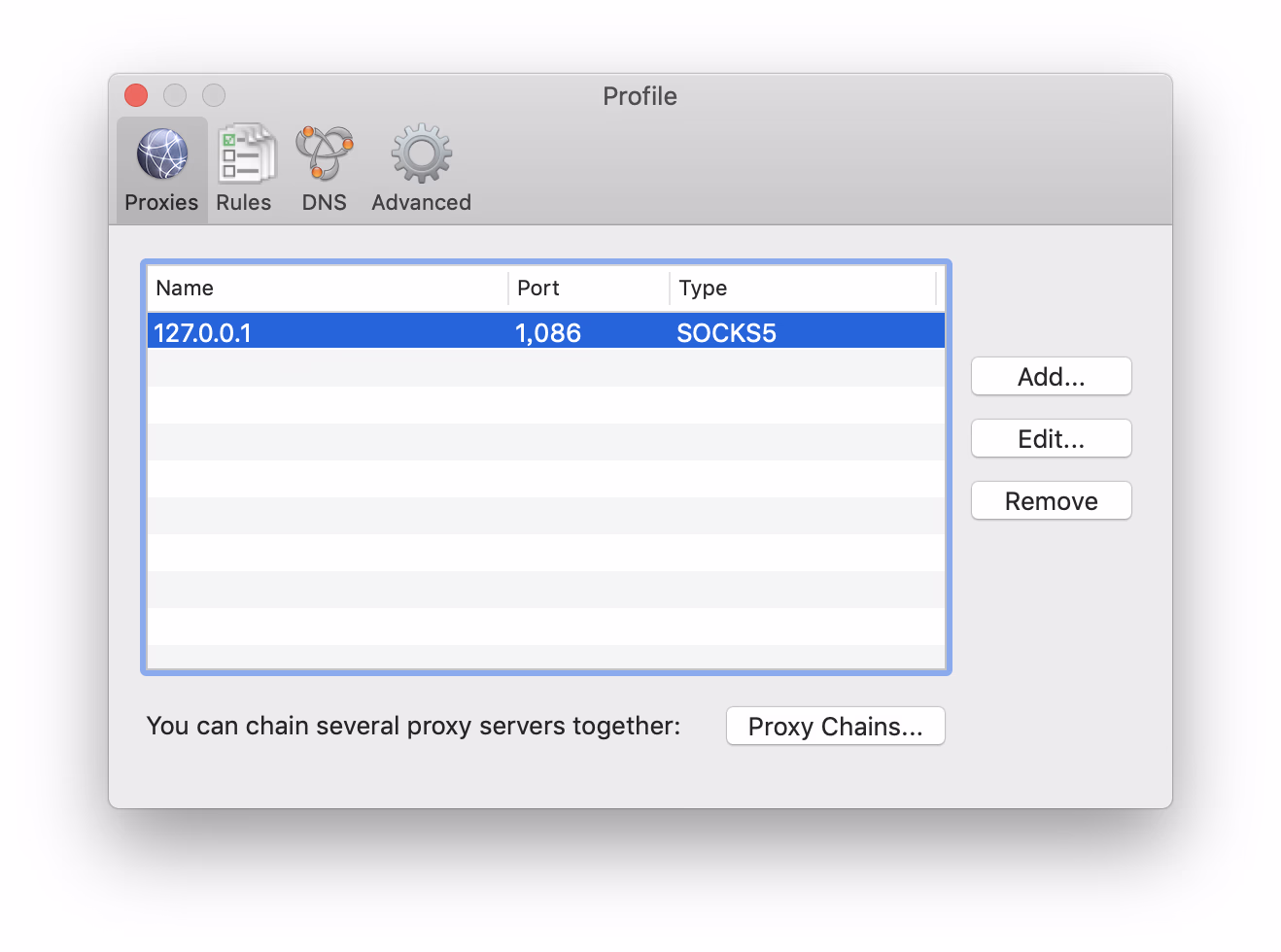
Task: Click first empty row below 127.0.0.1 entry
Action: point(544,368)
